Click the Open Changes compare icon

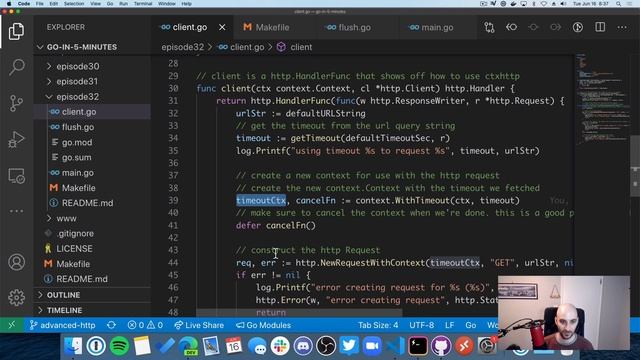(x=489, y=27)
